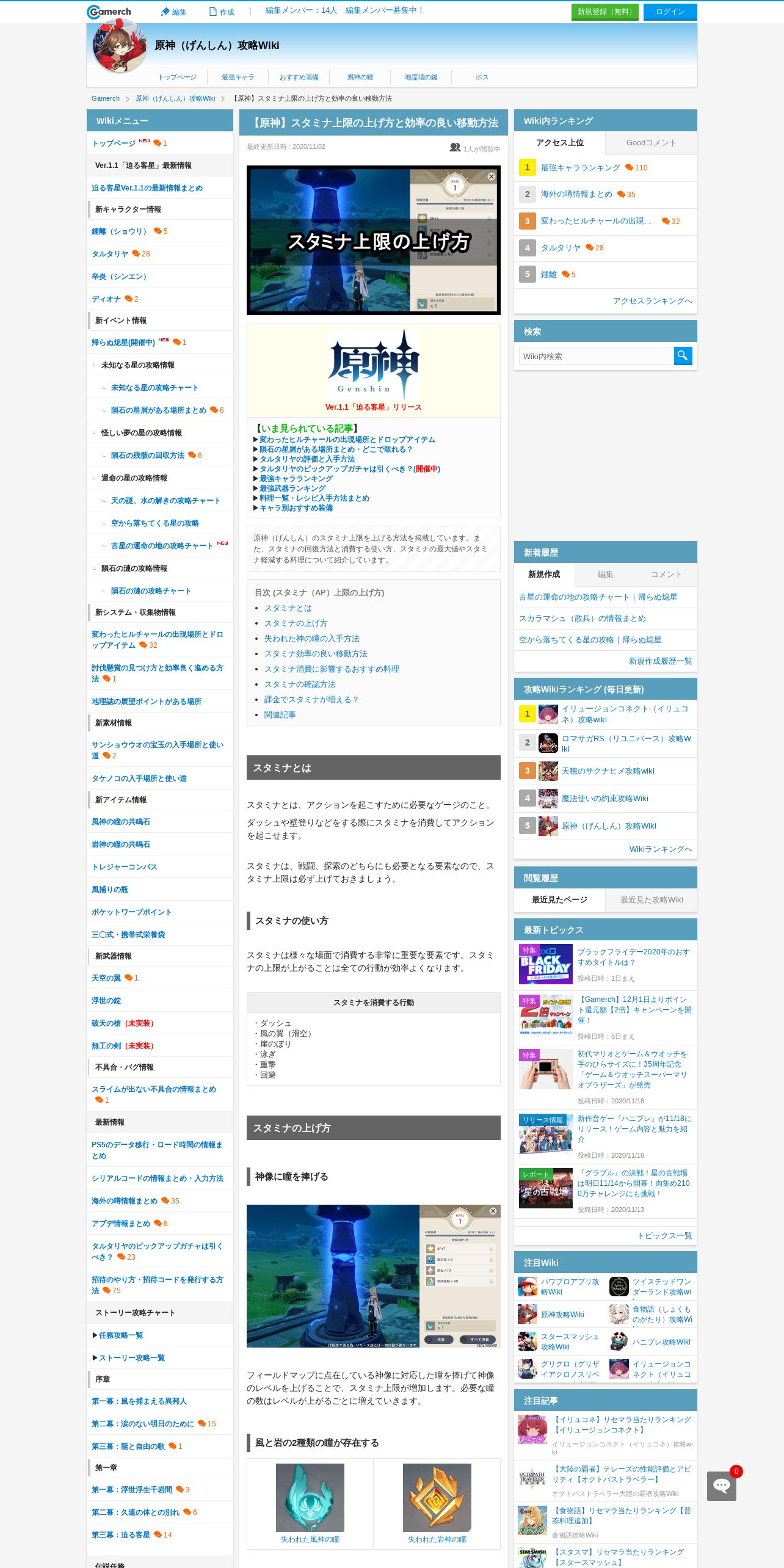The image size is (784, 1568).
Task: Open 鍾離（ショウリ）sidebar link
Action: (121, 231)
